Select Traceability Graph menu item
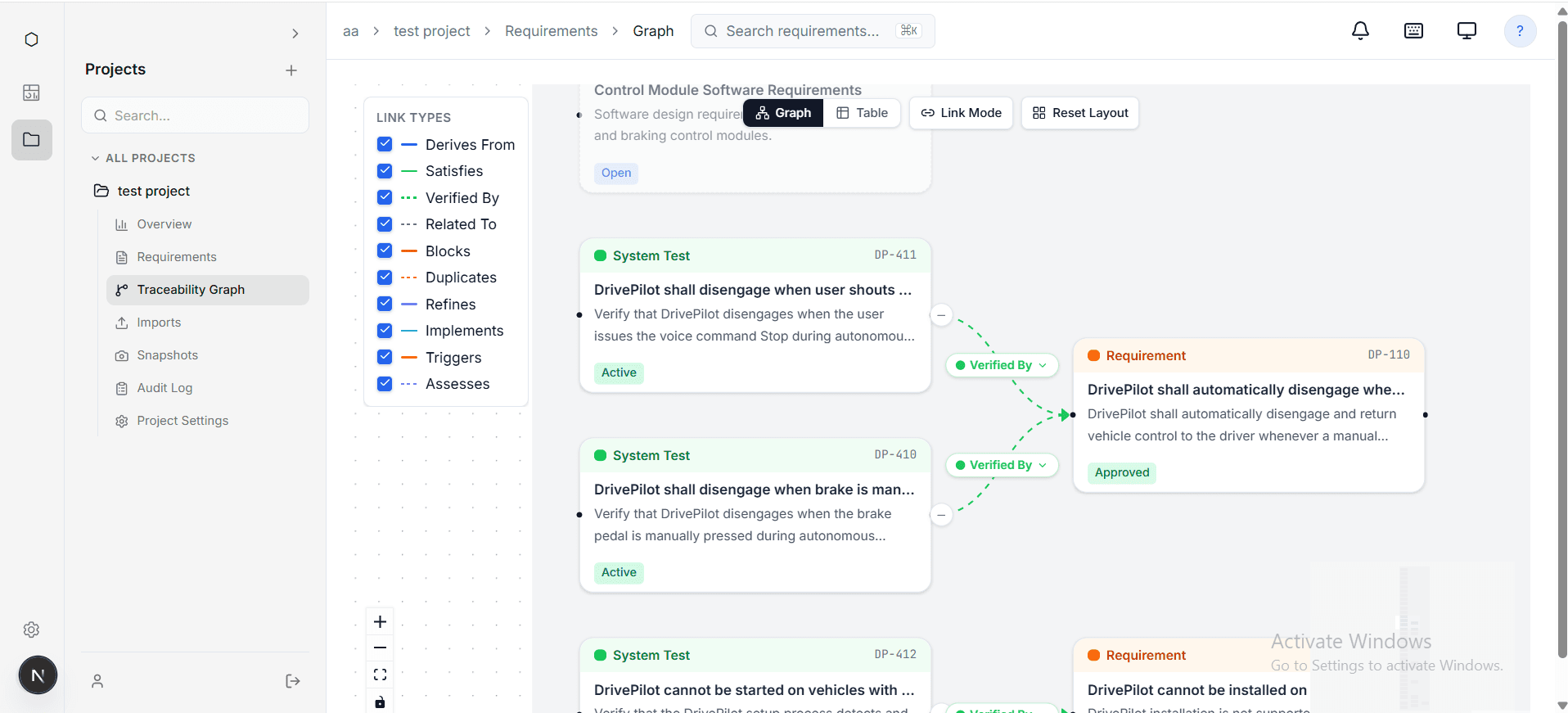The width and height of the screenshot is (1568, 713). [x=208, y=290]
